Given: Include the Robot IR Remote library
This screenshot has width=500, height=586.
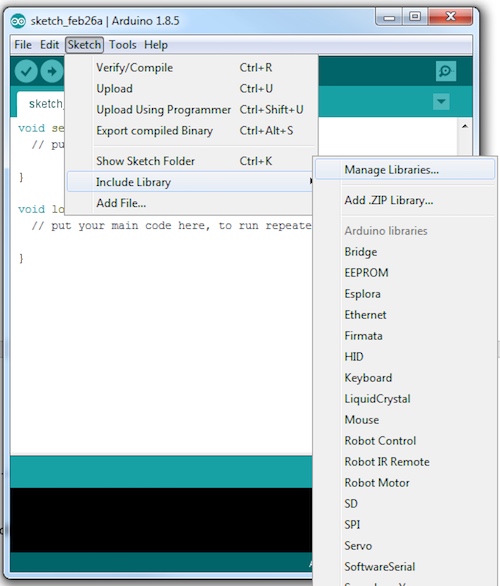Looking at the screenshot, I should [x=405, y=462].
